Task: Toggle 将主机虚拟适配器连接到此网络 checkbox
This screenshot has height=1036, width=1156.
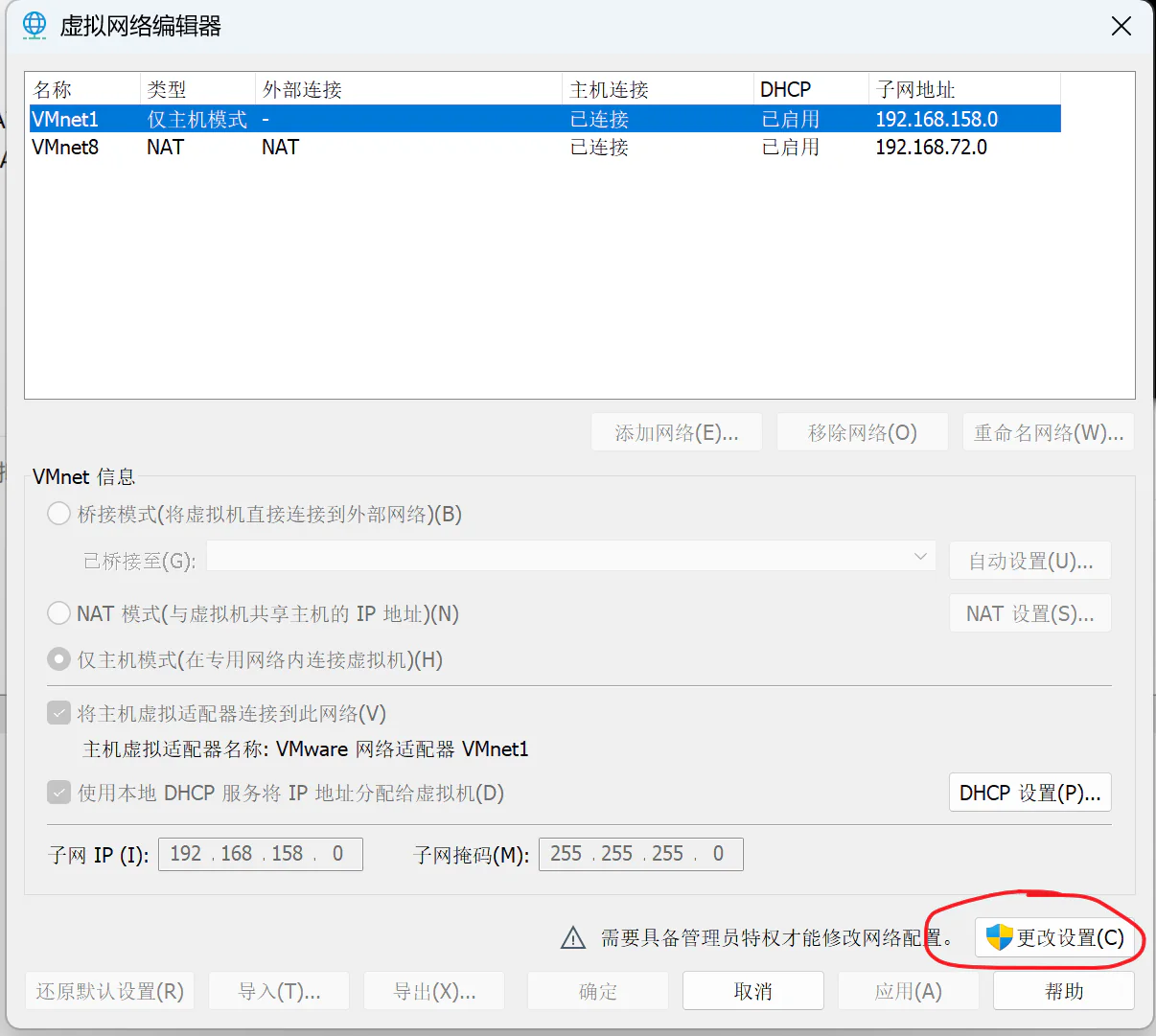Action: click(x=59, y=713)
